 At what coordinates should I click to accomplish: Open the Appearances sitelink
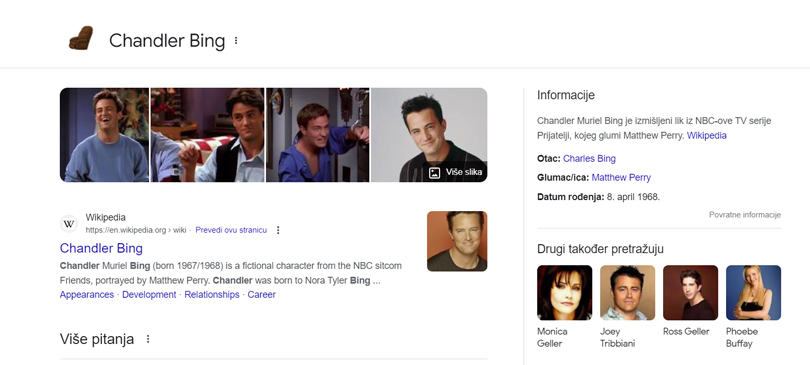click(x=87, y=295)
